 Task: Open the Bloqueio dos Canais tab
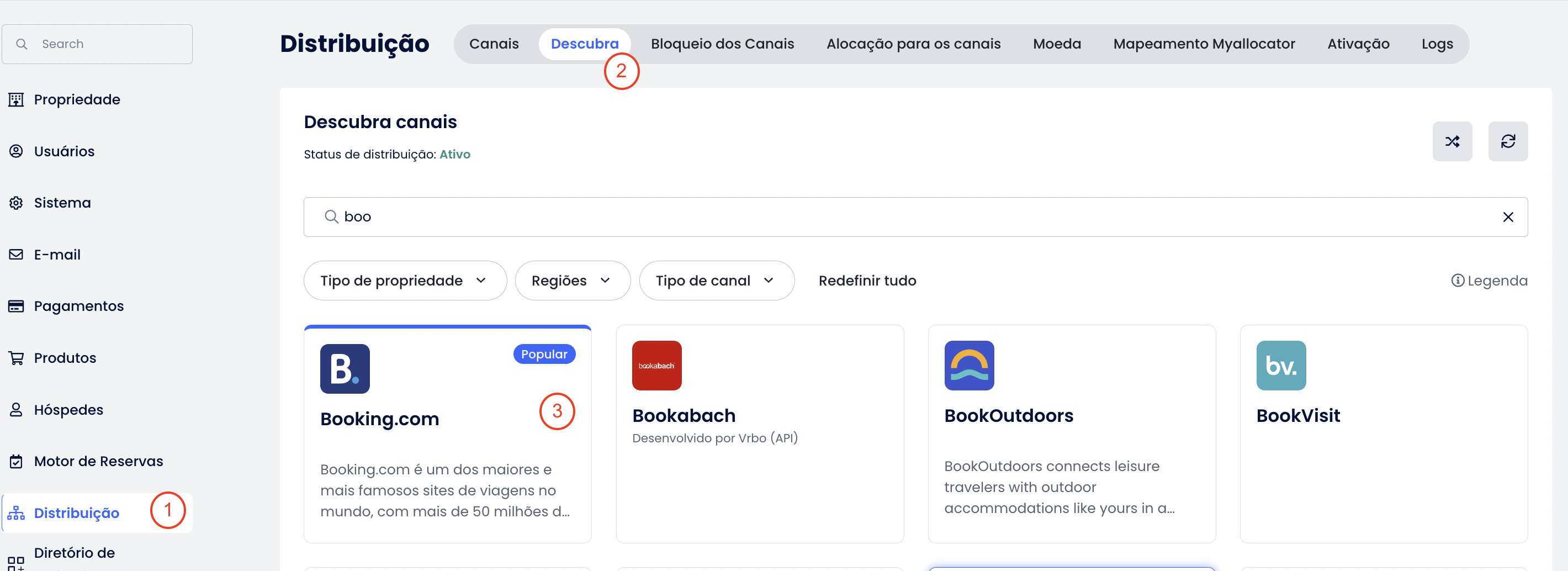pyautogui.click(x=722, y=44)
